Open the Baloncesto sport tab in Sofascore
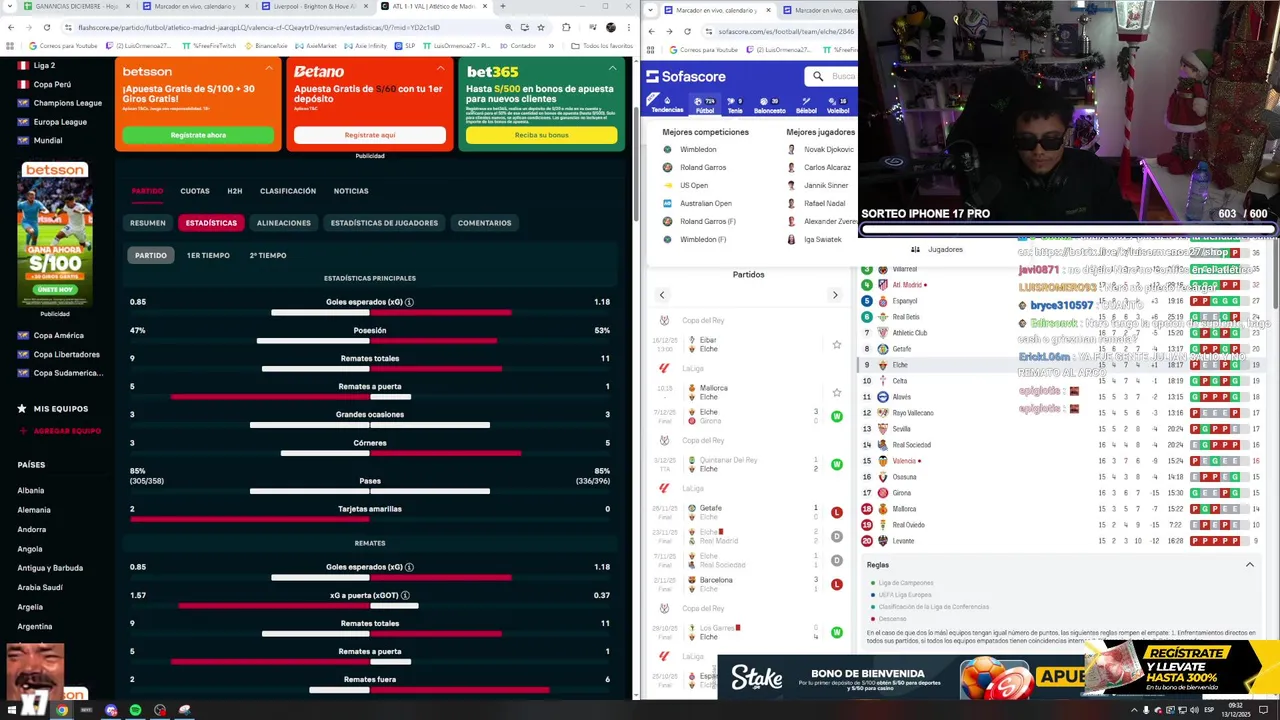Viewport: 1280px width, 720px height. click(769, 104)
